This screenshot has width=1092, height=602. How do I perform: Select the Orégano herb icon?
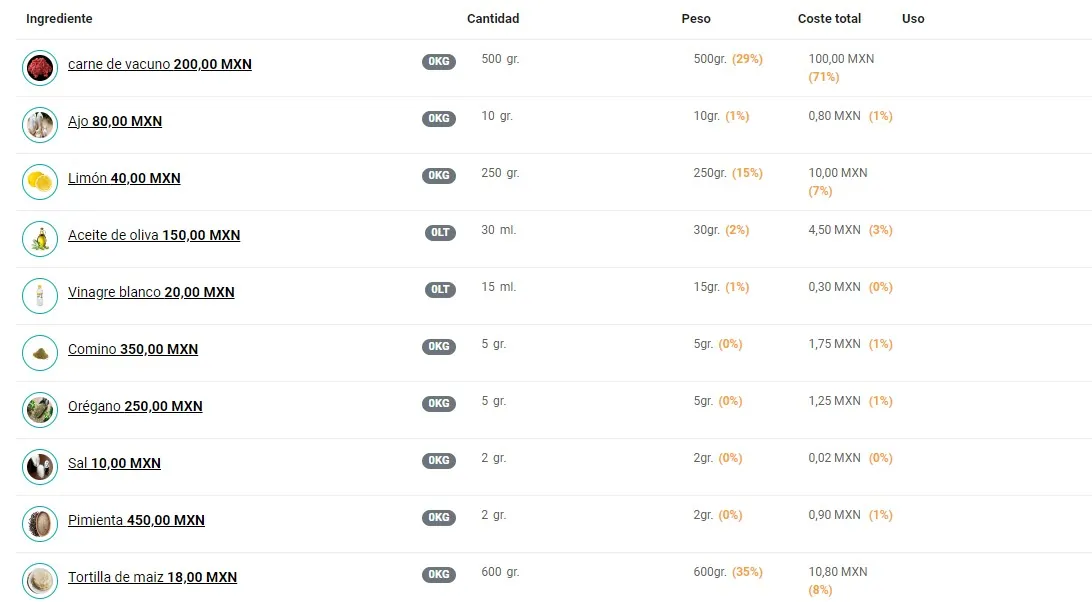coord(40,410)
